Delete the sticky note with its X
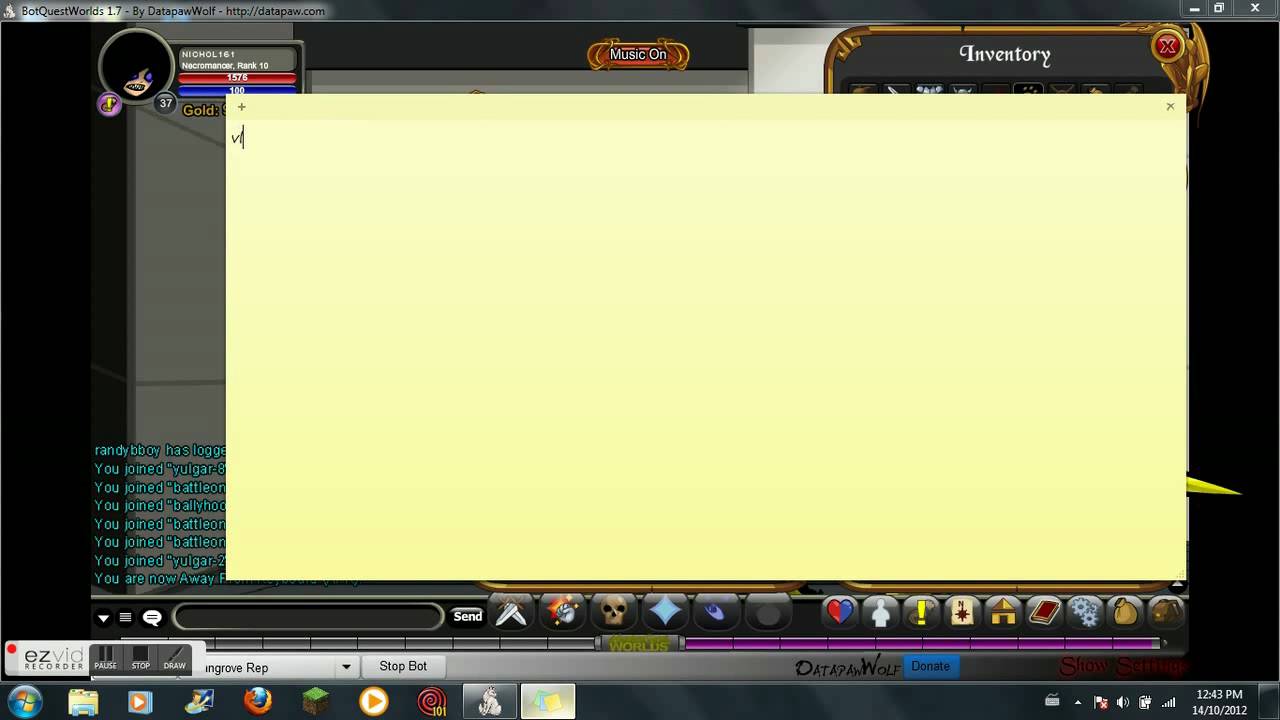This screenshot has height=720, width=1280. (x=1170, y=106)
